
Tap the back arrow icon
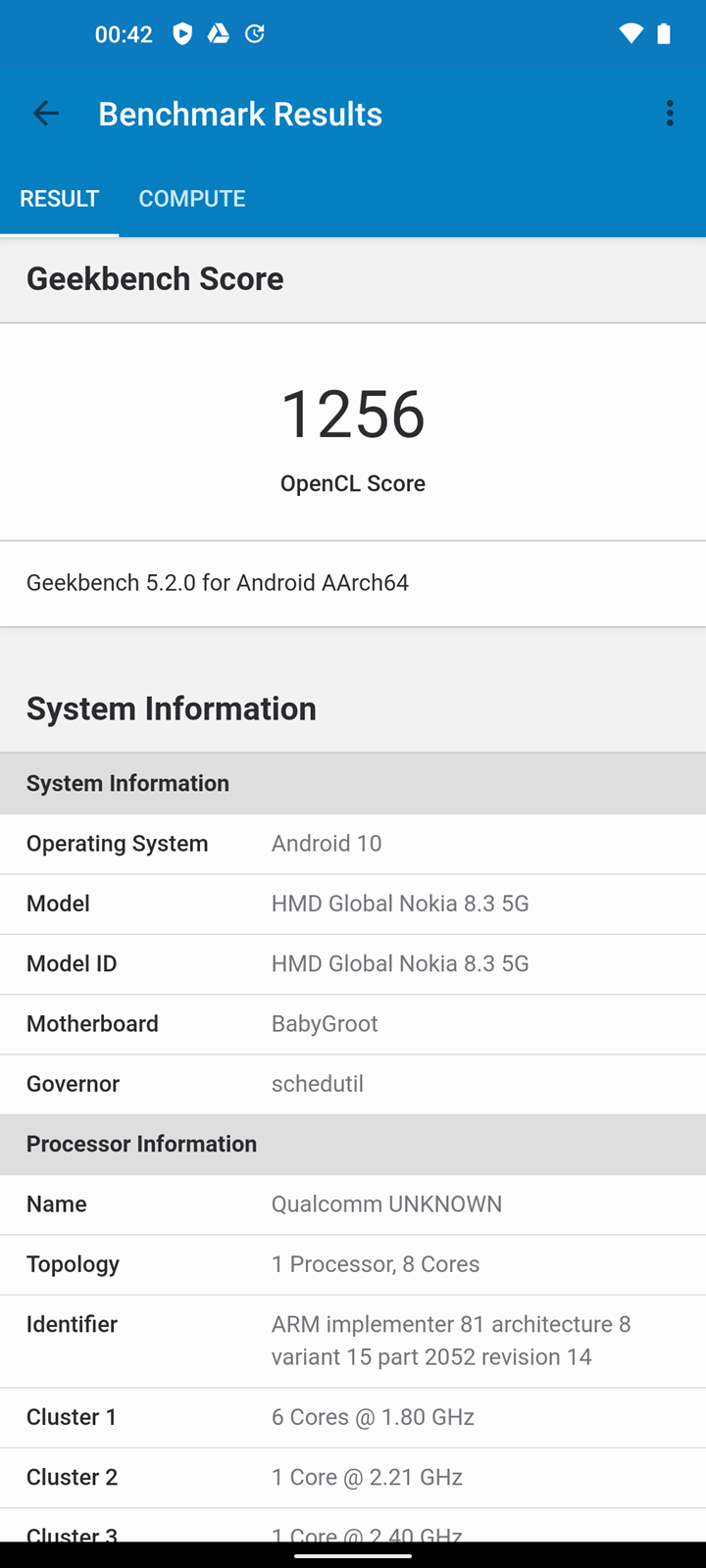click(46, 114)
